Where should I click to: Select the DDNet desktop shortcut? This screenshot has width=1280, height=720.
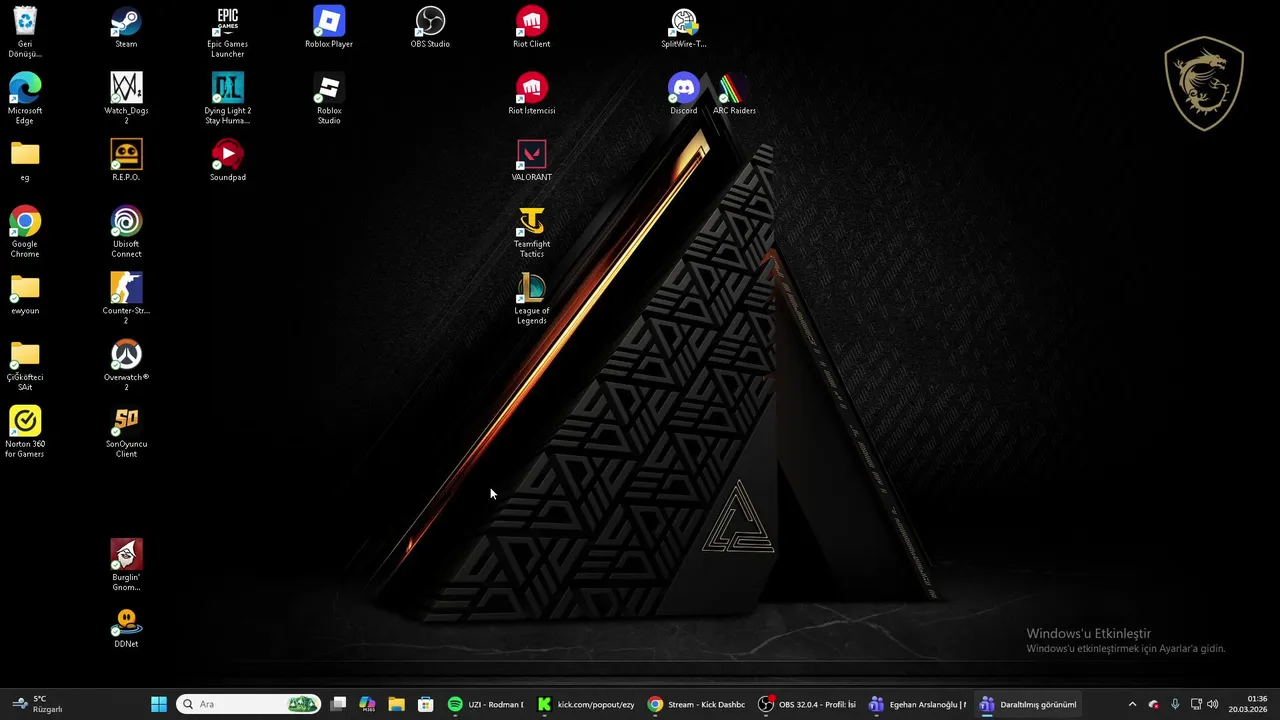click(126, 627)
